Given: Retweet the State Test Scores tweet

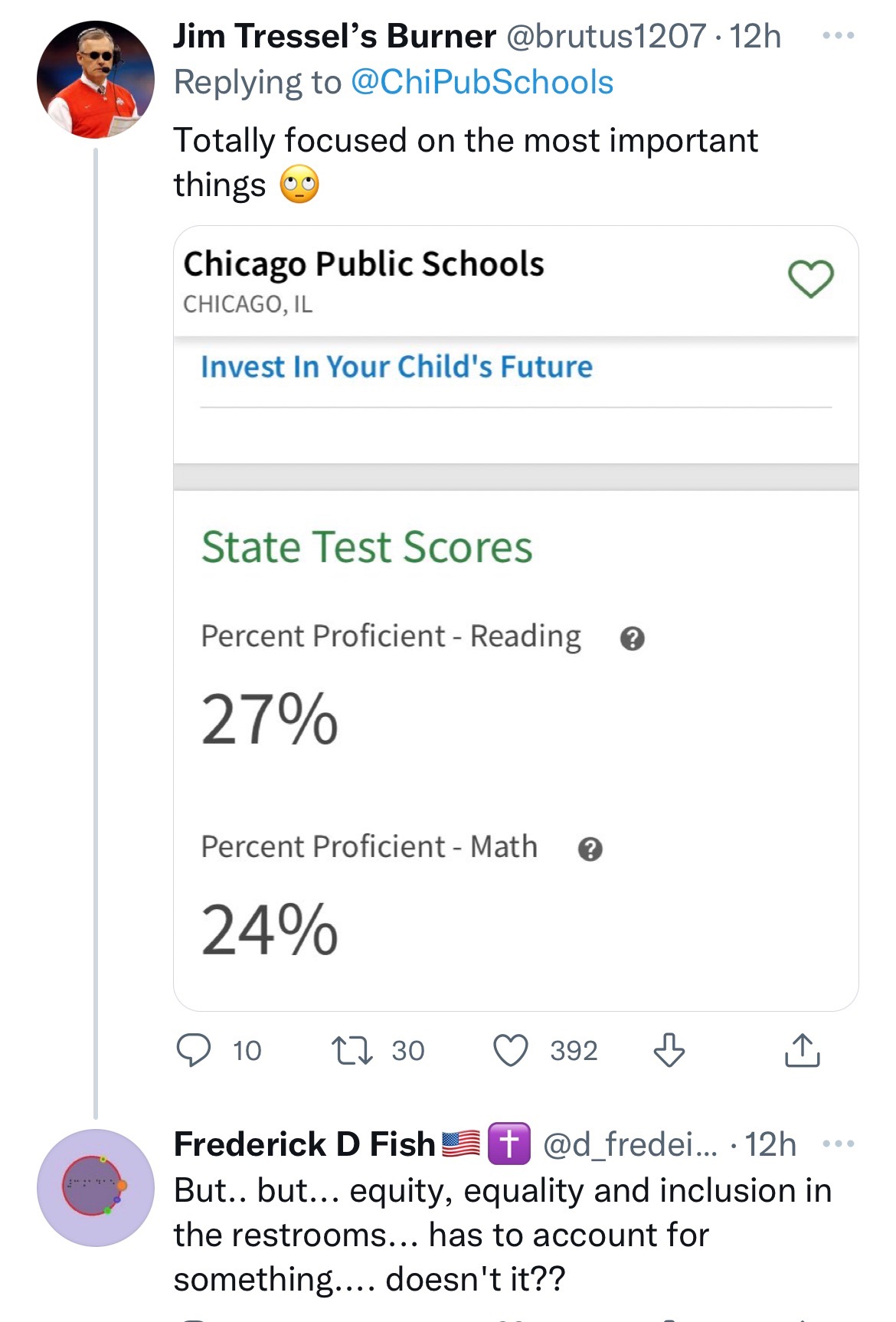Looking at the screenshot, I should (x=352, y=1050).
